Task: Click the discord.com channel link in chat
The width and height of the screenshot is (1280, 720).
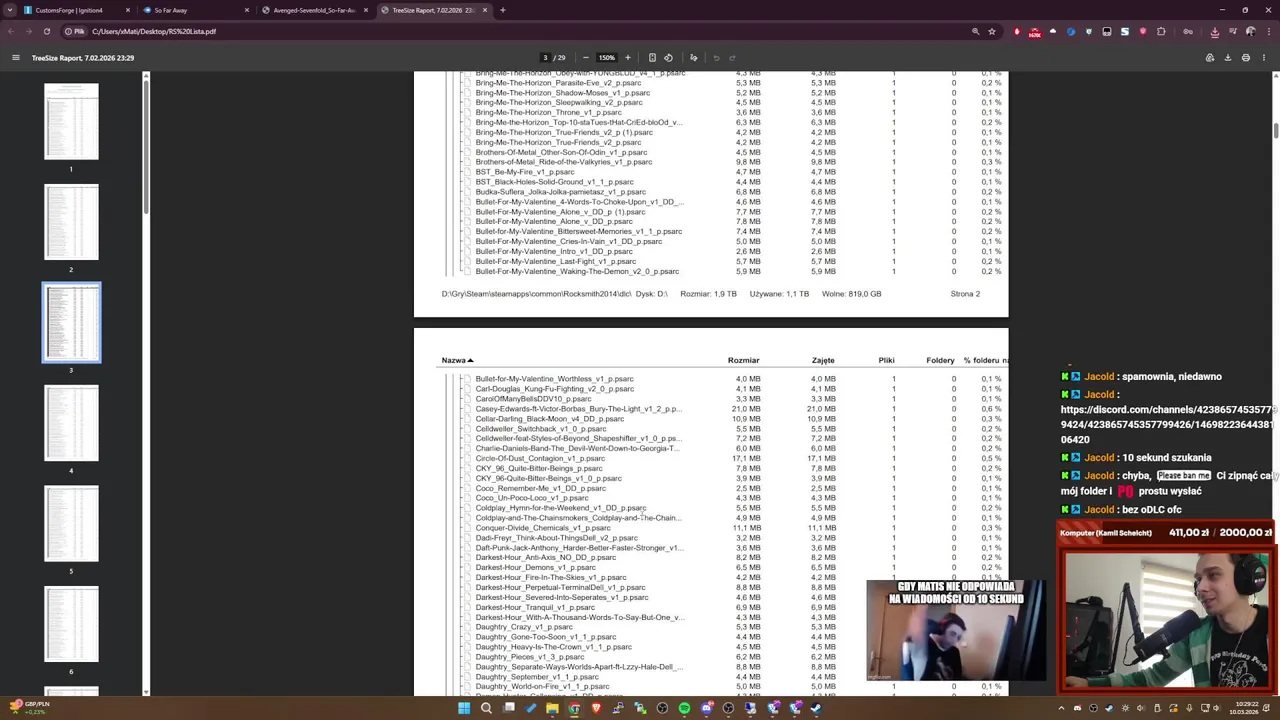Action: point(1168,424)
